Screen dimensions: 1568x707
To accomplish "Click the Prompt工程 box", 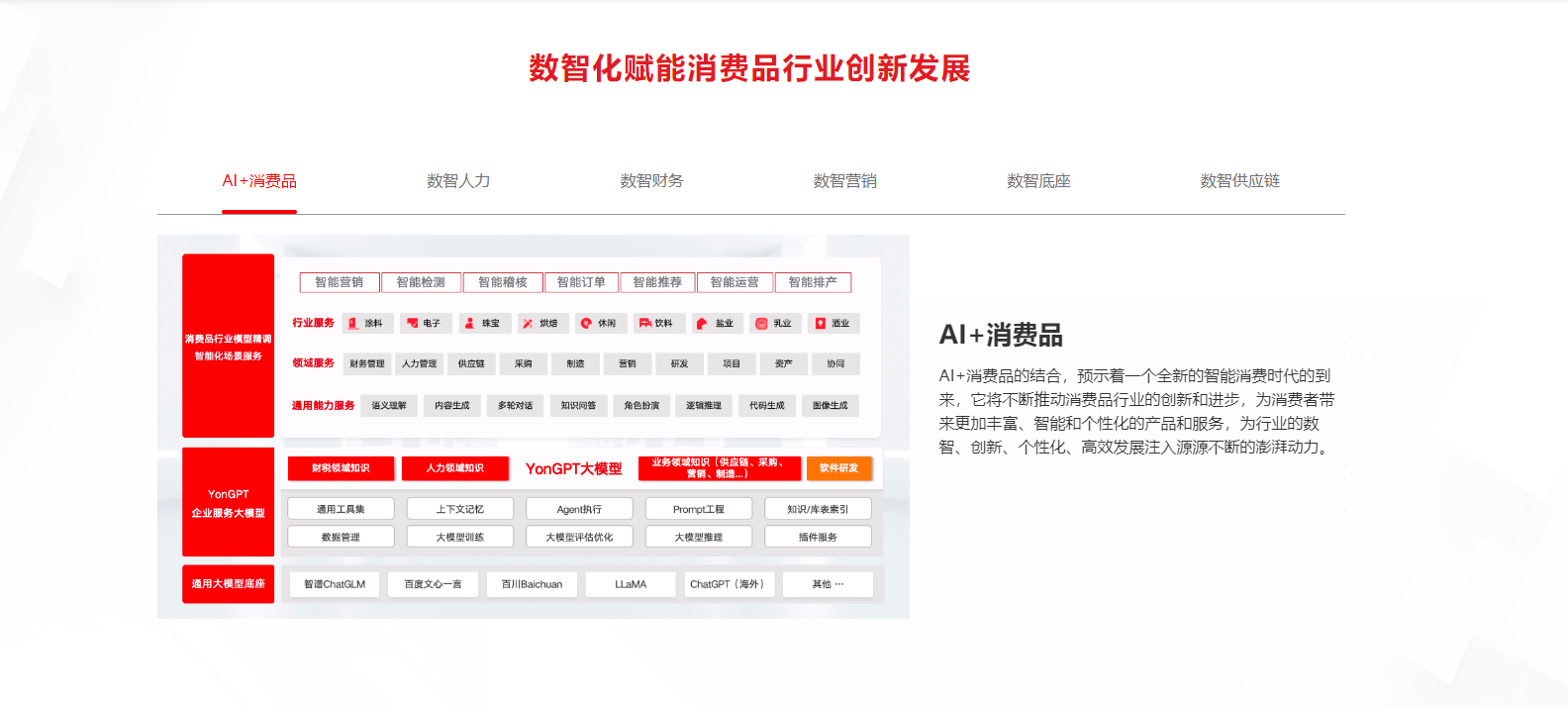I will point(699,509).
